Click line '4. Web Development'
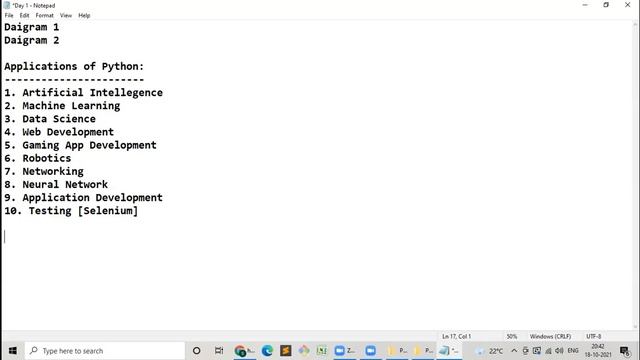The image size is (640, 360). pyautogui.click(x=59, y=132)
